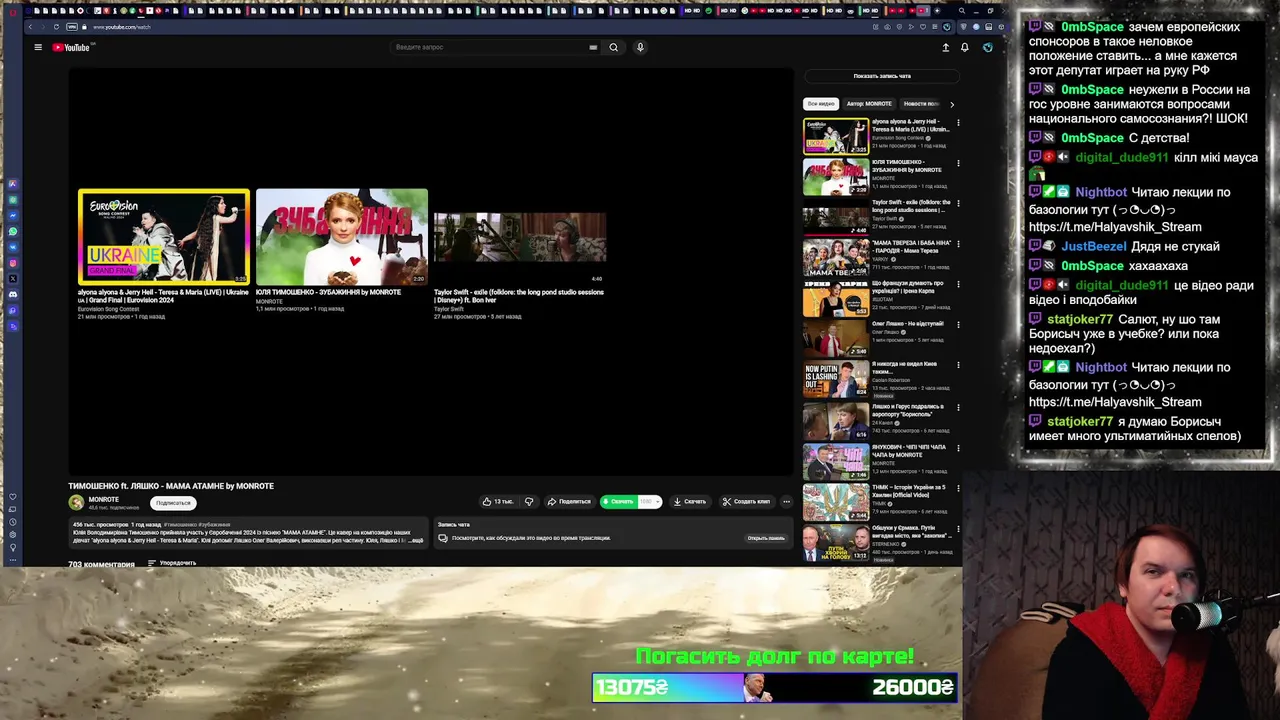
Task: Open YouTube notifications bell
Action: (965, 47)
